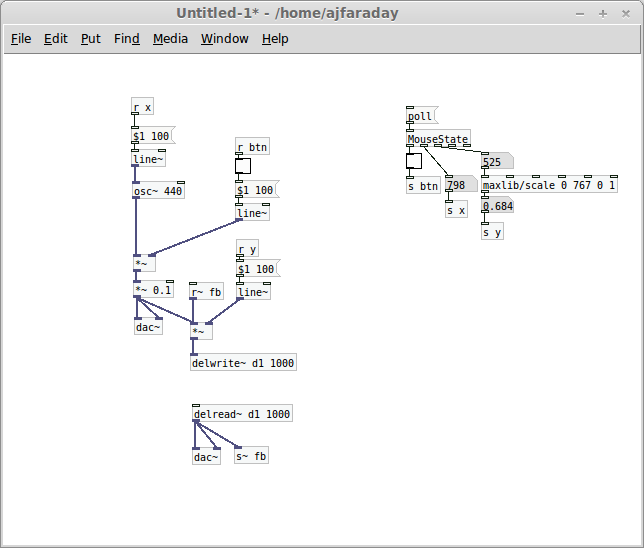Select the s x send object
This screenshot has width=644, height=548.
click(x=456, y=210)
